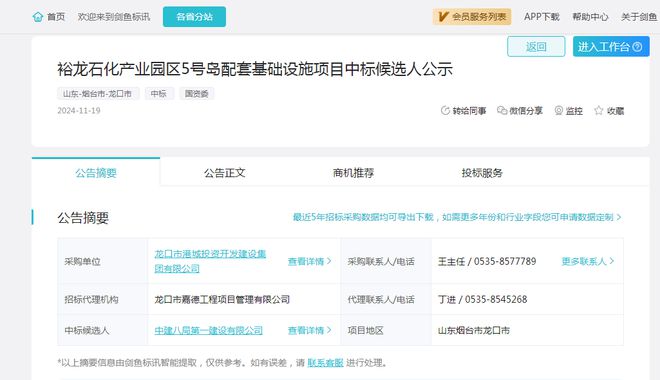660x380 pixels.
Task: Open the 龙口市港城投资开发建设集团有限公司 link
Action: pyautogui.click(x=210, y=261)
